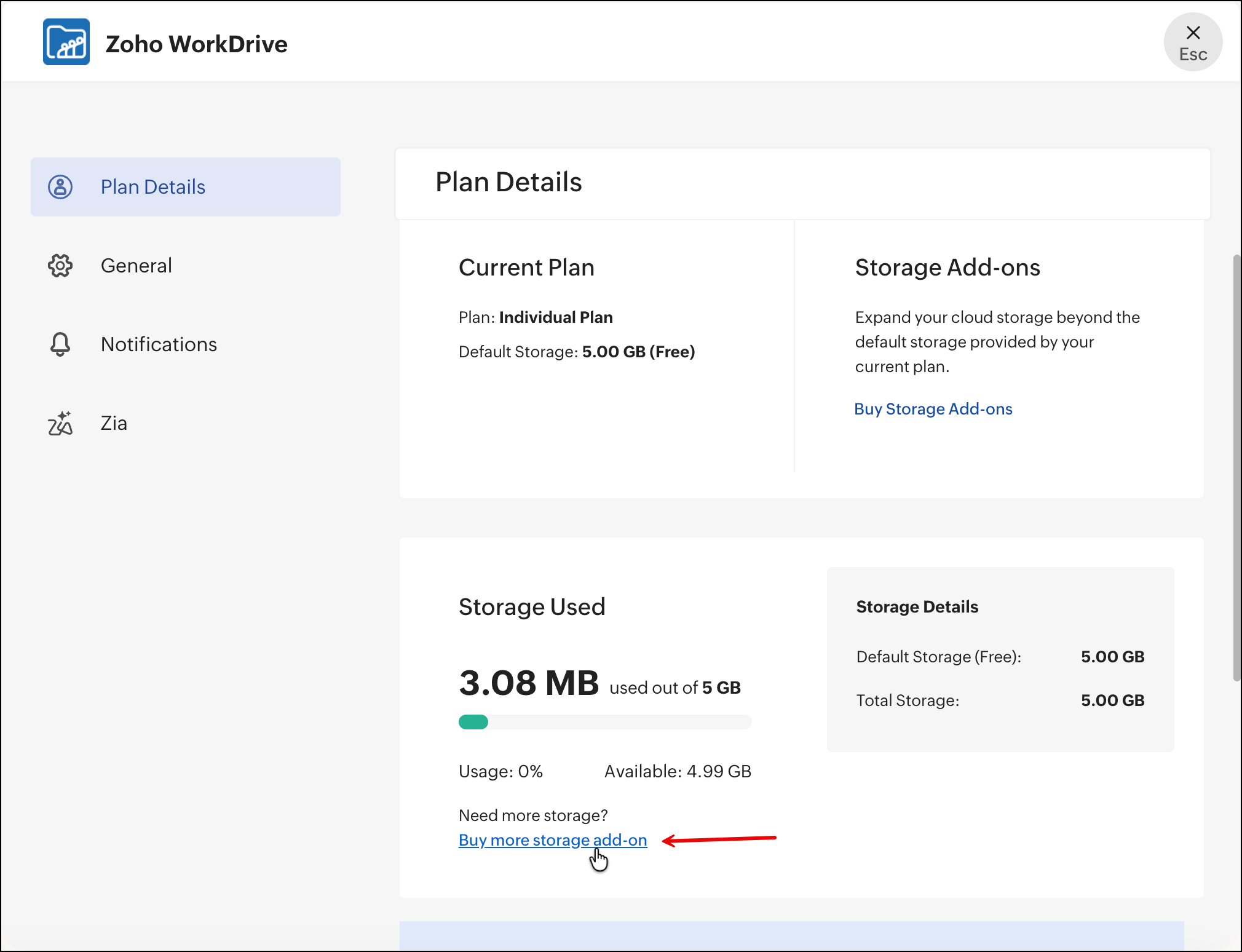Click the Notifications bell icon
Image resolution: width=1242 pixels, height=952 pixels.
[60, 344]
